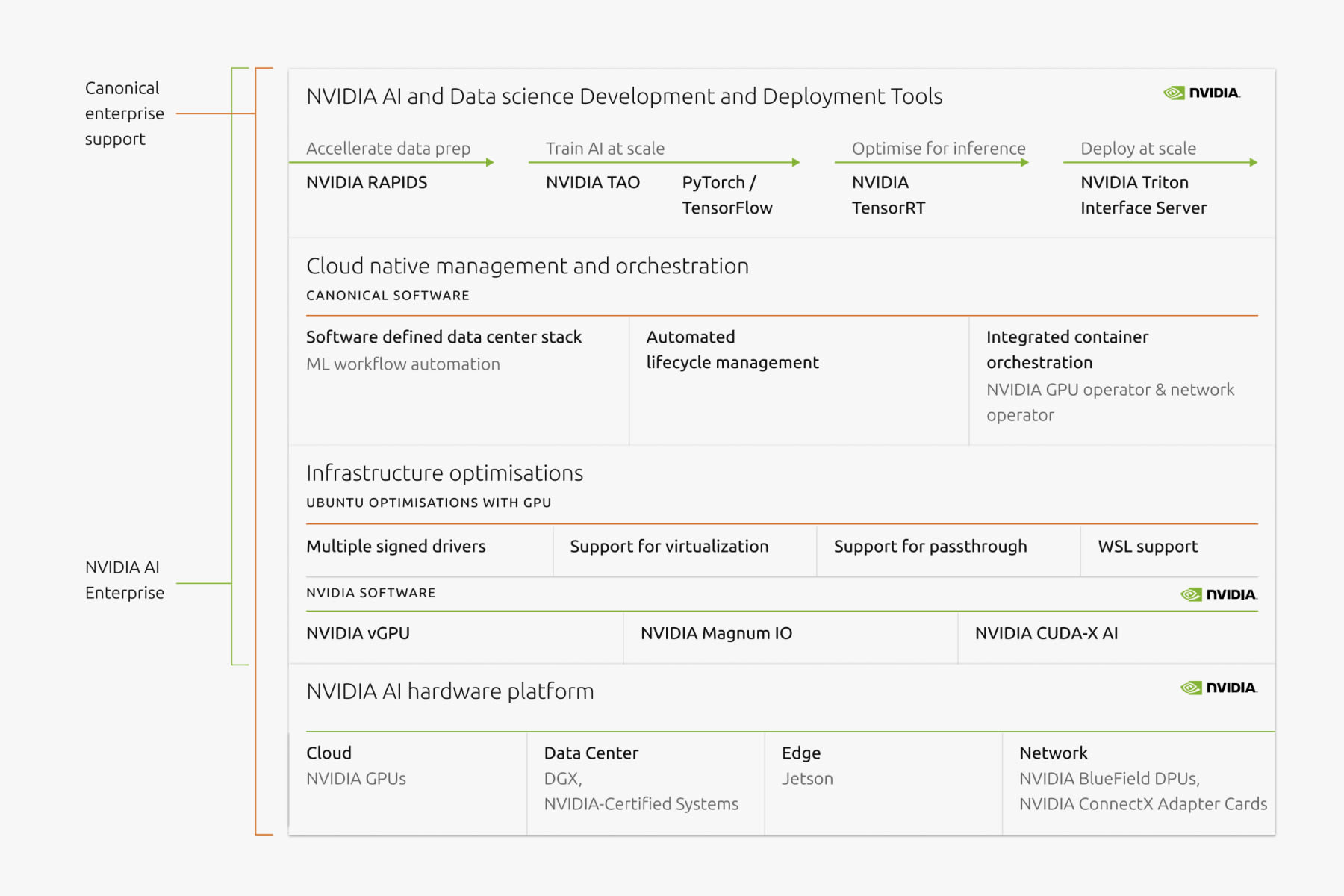Click the NVIDIA TensorRT text
The height and width of the screenshot is (896, 1344).
click(x=889, y=195)
